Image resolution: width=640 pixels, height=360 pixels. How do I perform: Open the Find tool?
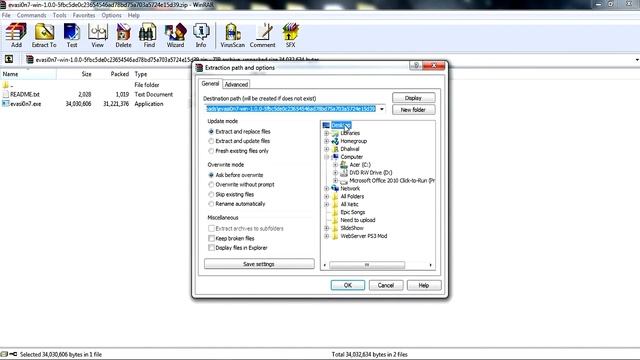149,35
